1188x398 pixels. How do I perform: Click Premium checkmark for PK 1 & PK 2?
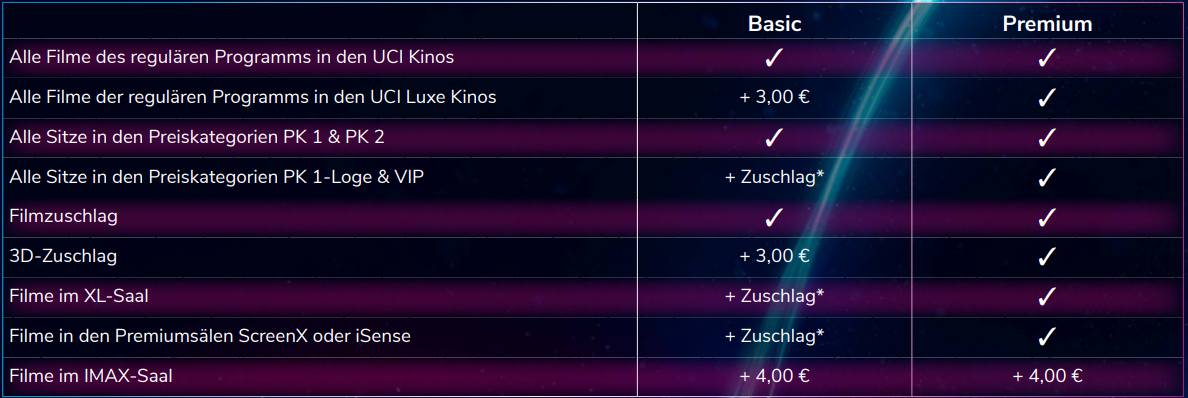tap(1046, 138)
